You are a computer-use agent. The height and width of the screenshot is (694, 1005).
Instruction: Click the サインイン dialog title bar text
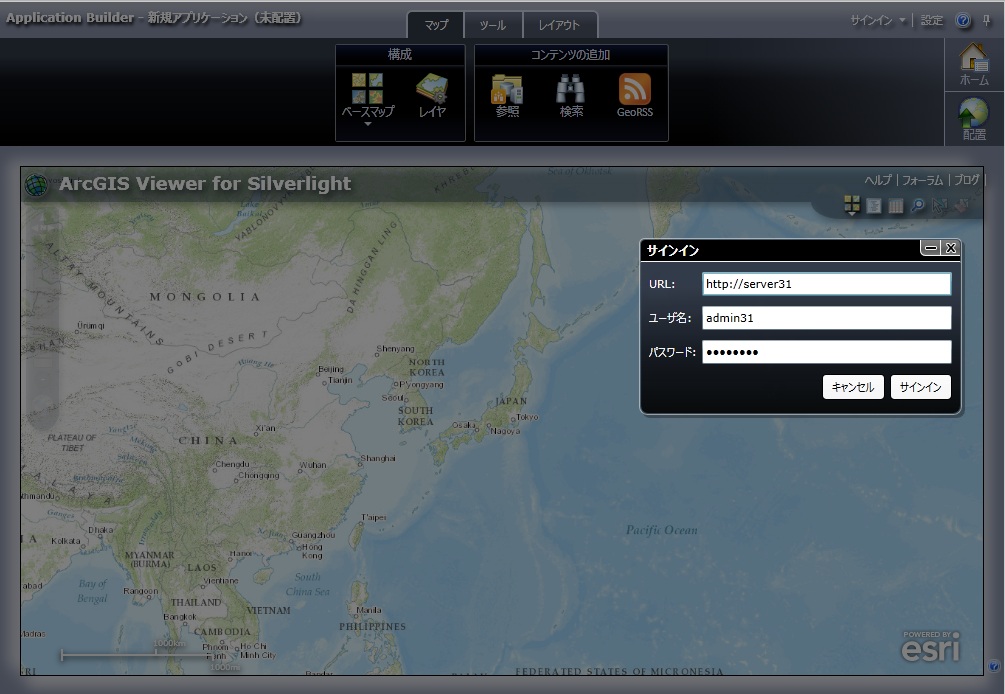coord(672,251)
